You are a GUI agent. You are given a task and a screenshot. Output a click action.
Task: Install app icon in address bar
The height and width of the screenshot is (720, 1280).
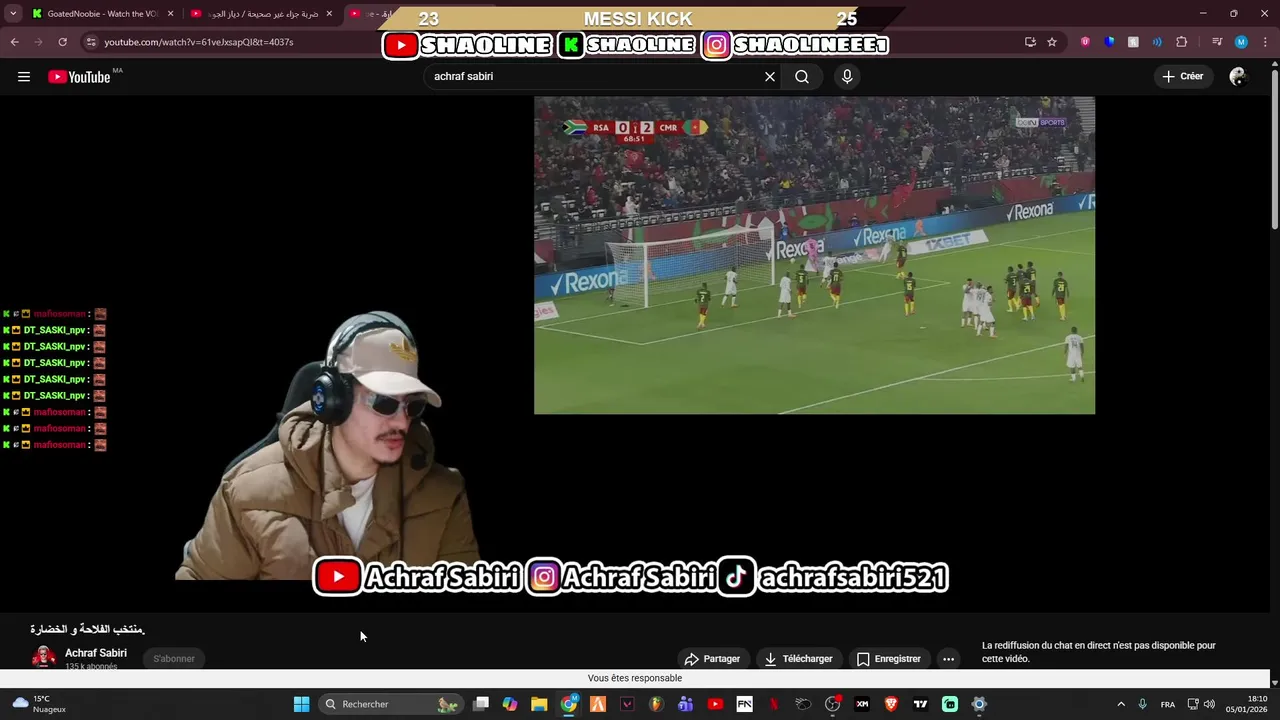click(x=1030, y=42)
